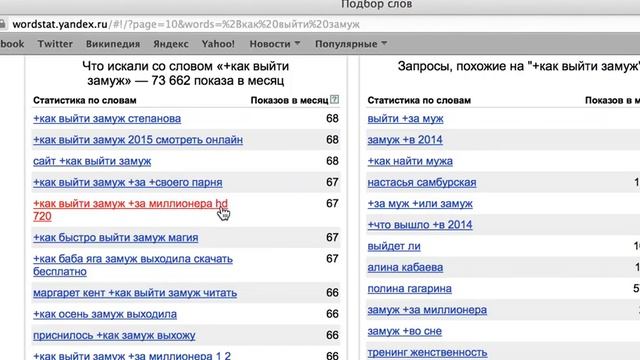Open similar query замуж +во сне
640x360 pixels.
coord(404,331)
